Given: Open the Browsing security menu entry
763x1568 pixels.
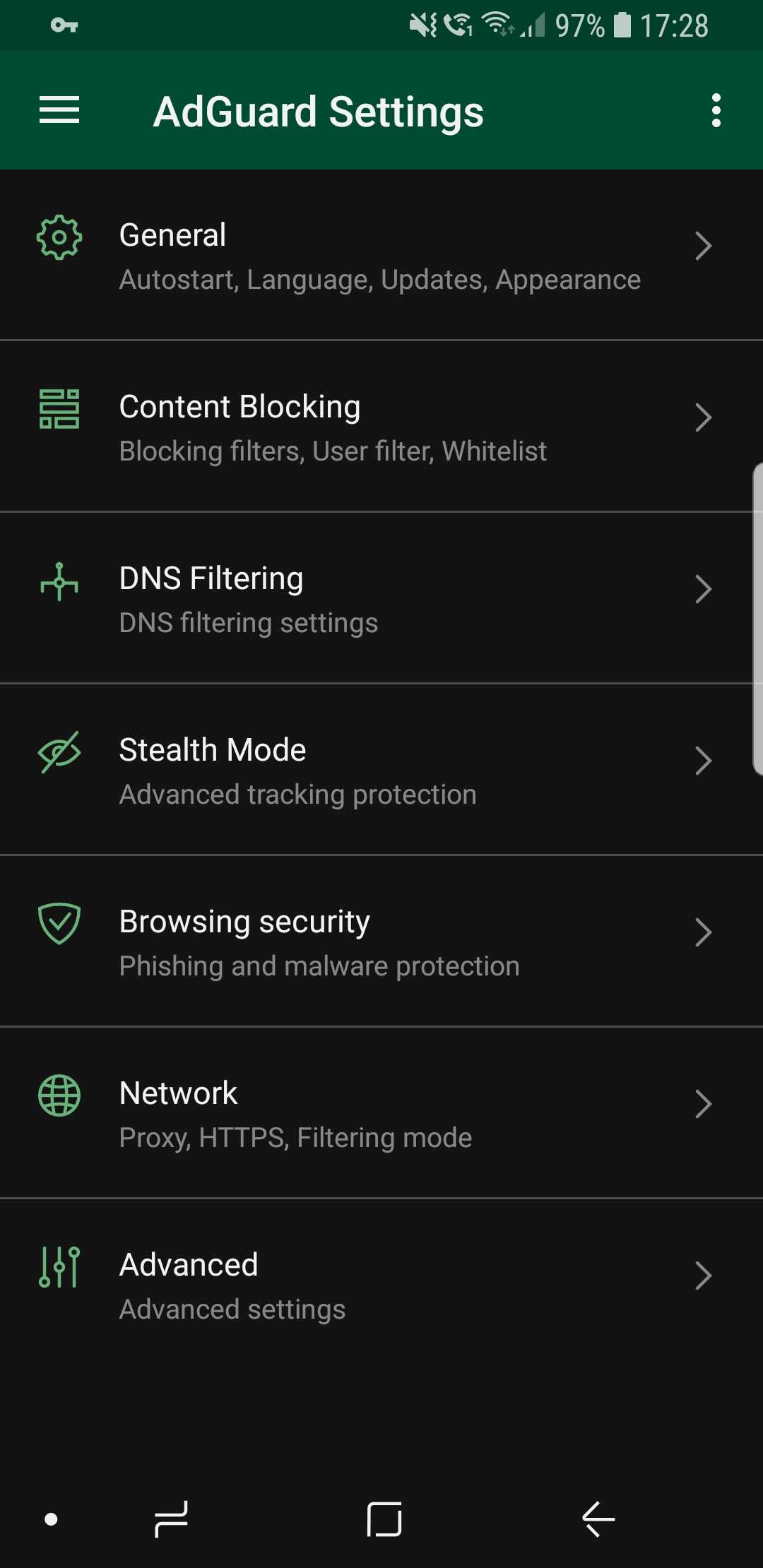Looking at the screenshot, I should click(244, 922).
